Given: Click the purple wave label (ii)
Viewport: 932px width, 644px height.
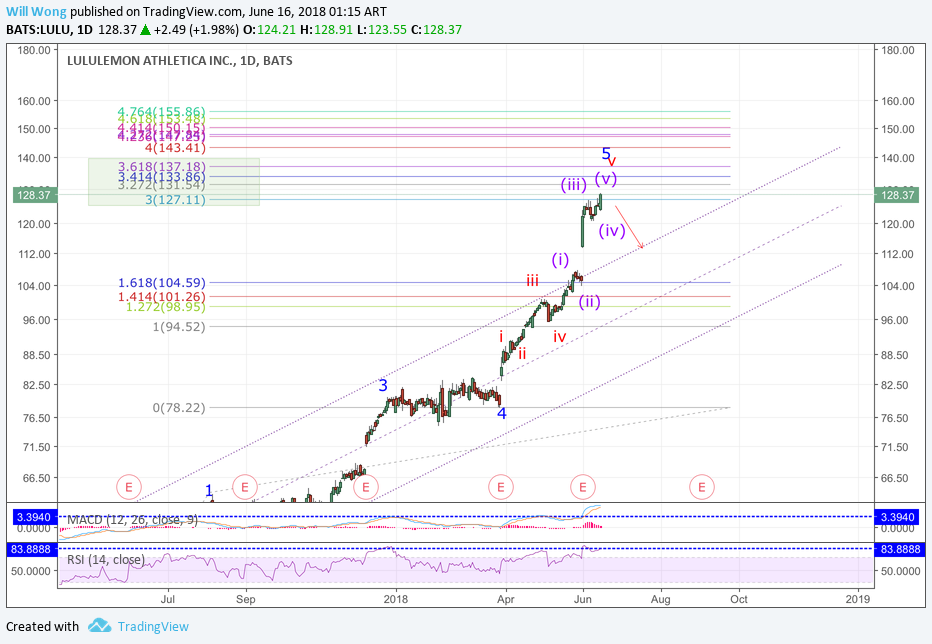Looking at the screenshot, I should [589, 301].
